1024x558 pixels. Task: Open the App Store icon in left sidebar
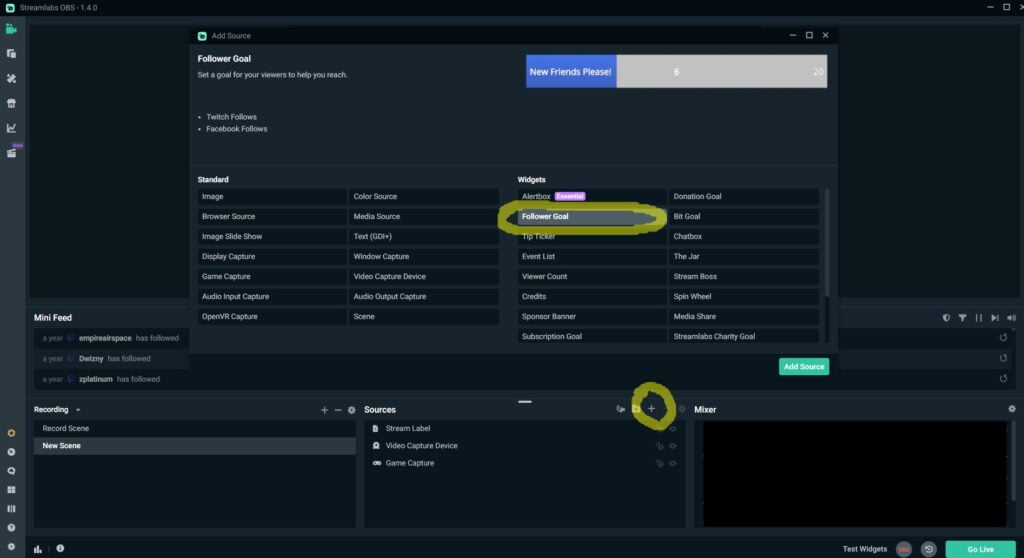(x=11, y=103)
